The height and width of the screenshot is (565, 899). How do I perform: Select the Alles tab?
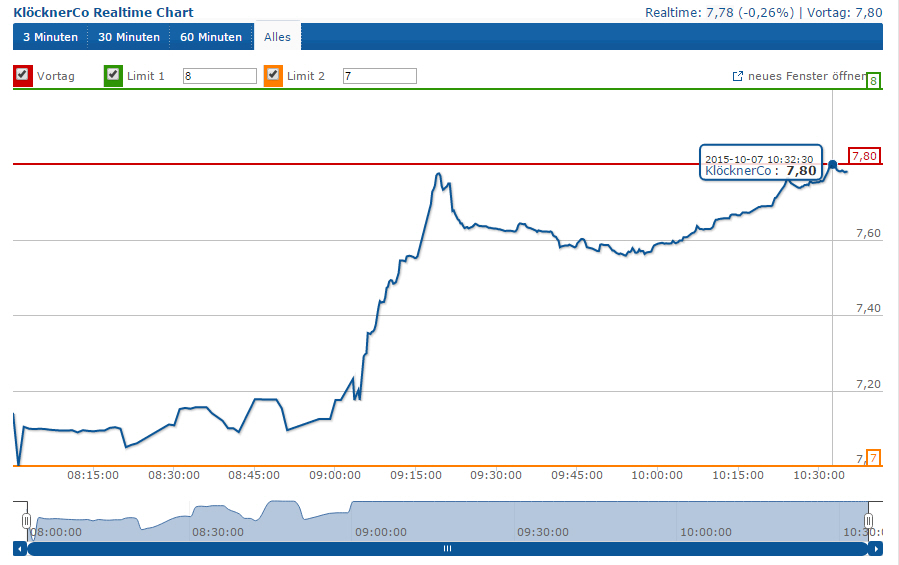(277, 37)
